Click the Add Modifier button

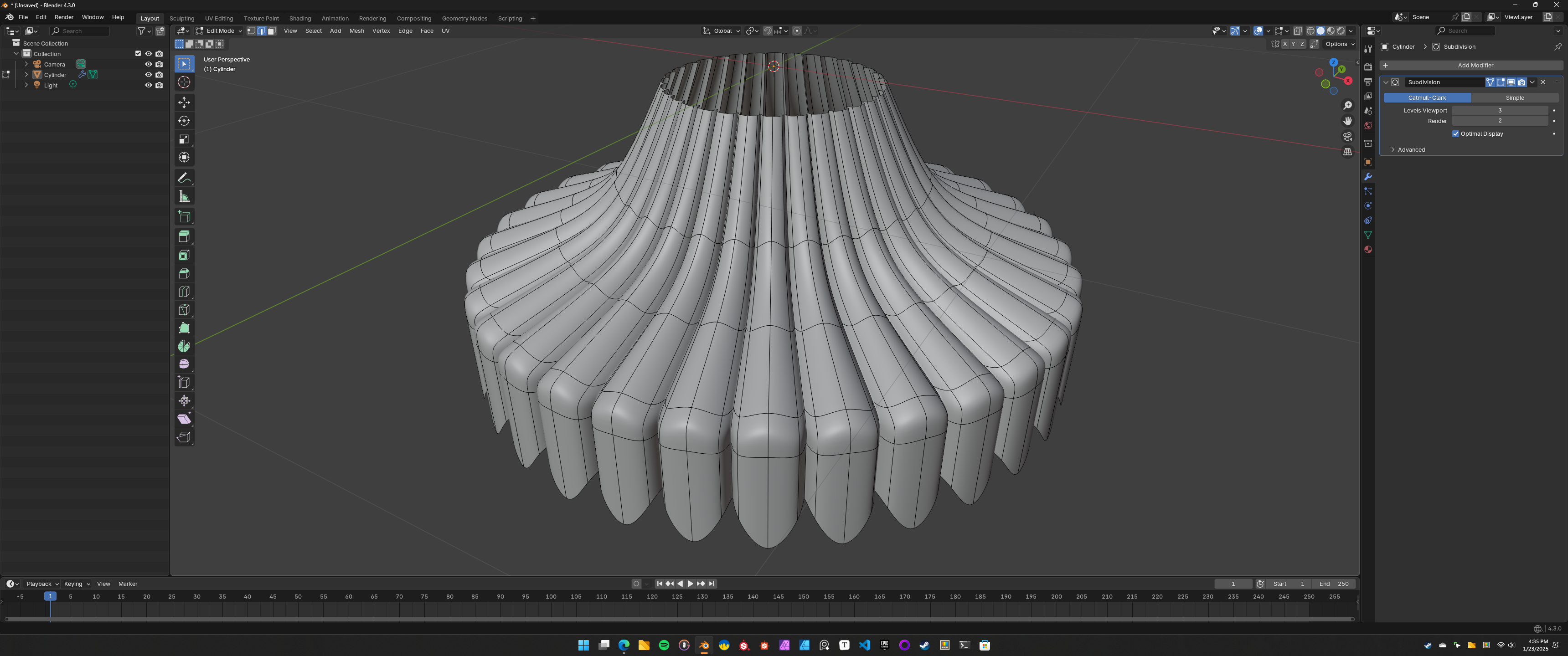(1470, 65)
